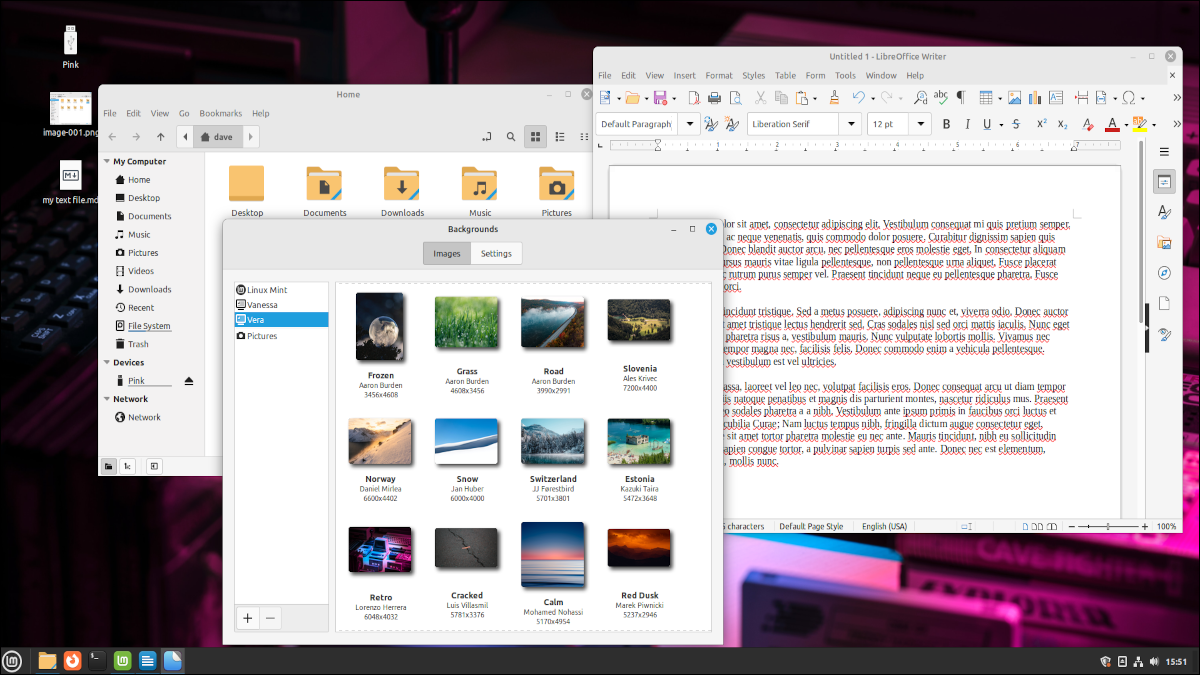Open Print Preview in Writer toolbar
The image size is (1200, 675).
[x=736, y=97]
